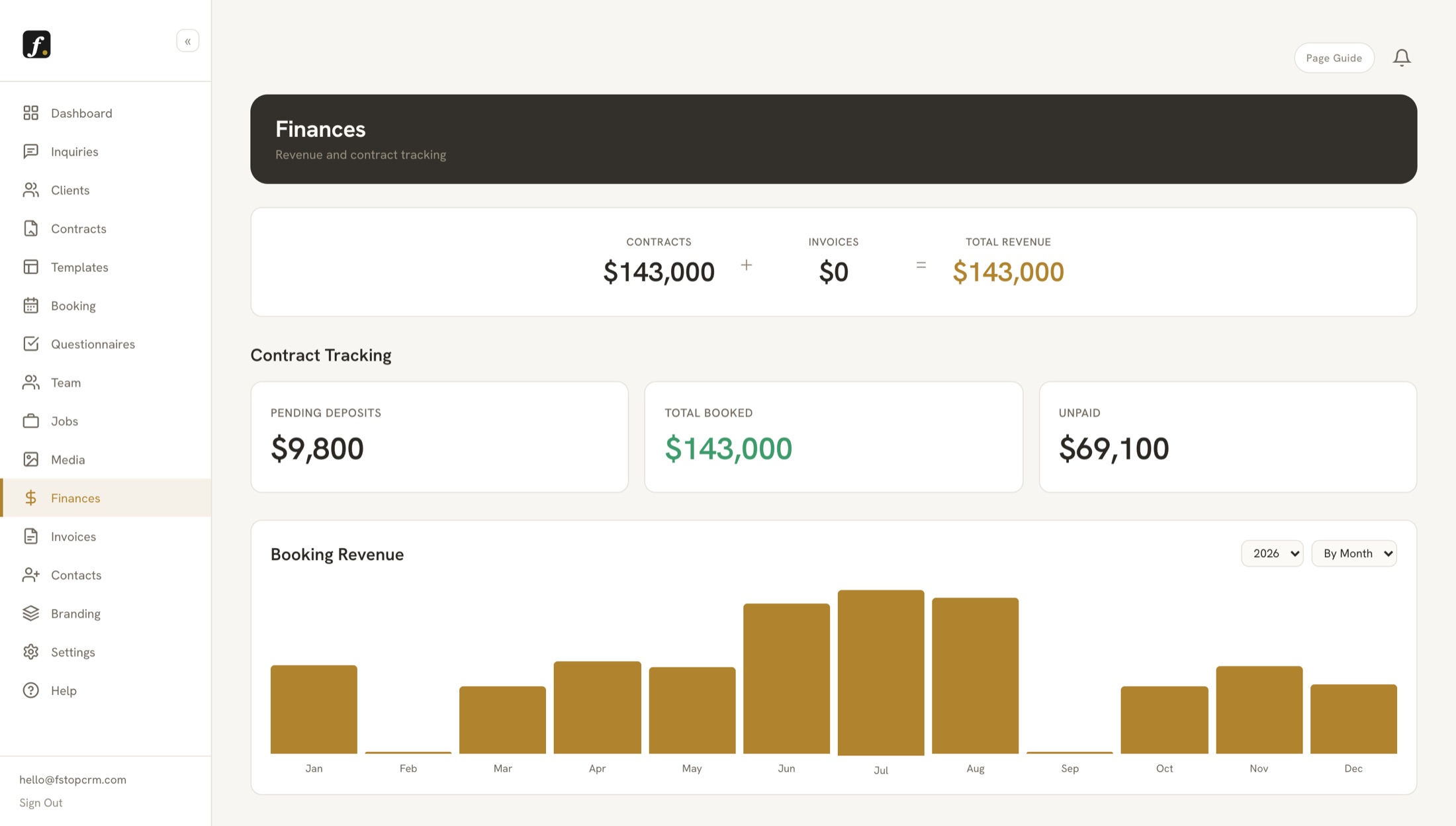
Task: Click the Finances dollar sign icon
Action: coord(31,498)
